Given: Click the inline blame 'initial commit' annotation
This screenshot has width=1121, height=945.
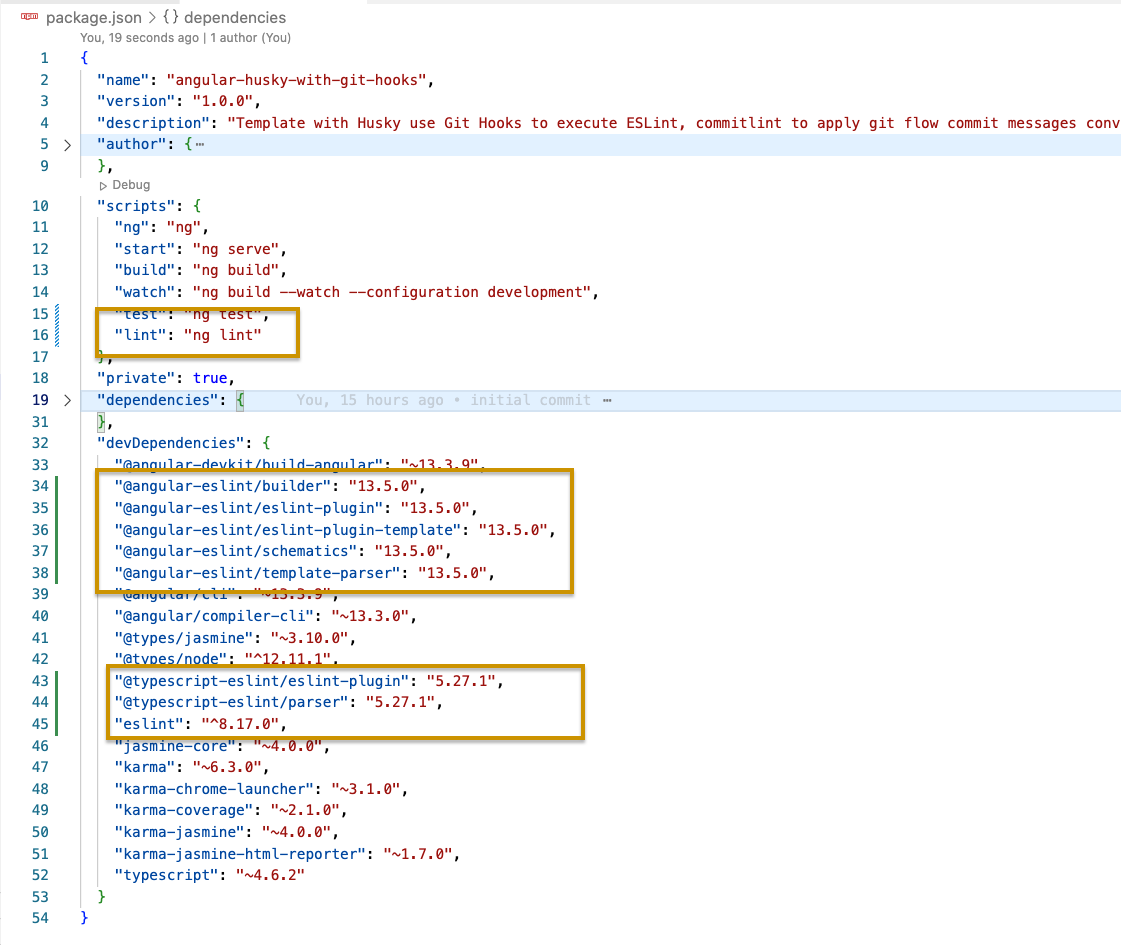Looking at the screenshot, I should (x=530, y=400).
